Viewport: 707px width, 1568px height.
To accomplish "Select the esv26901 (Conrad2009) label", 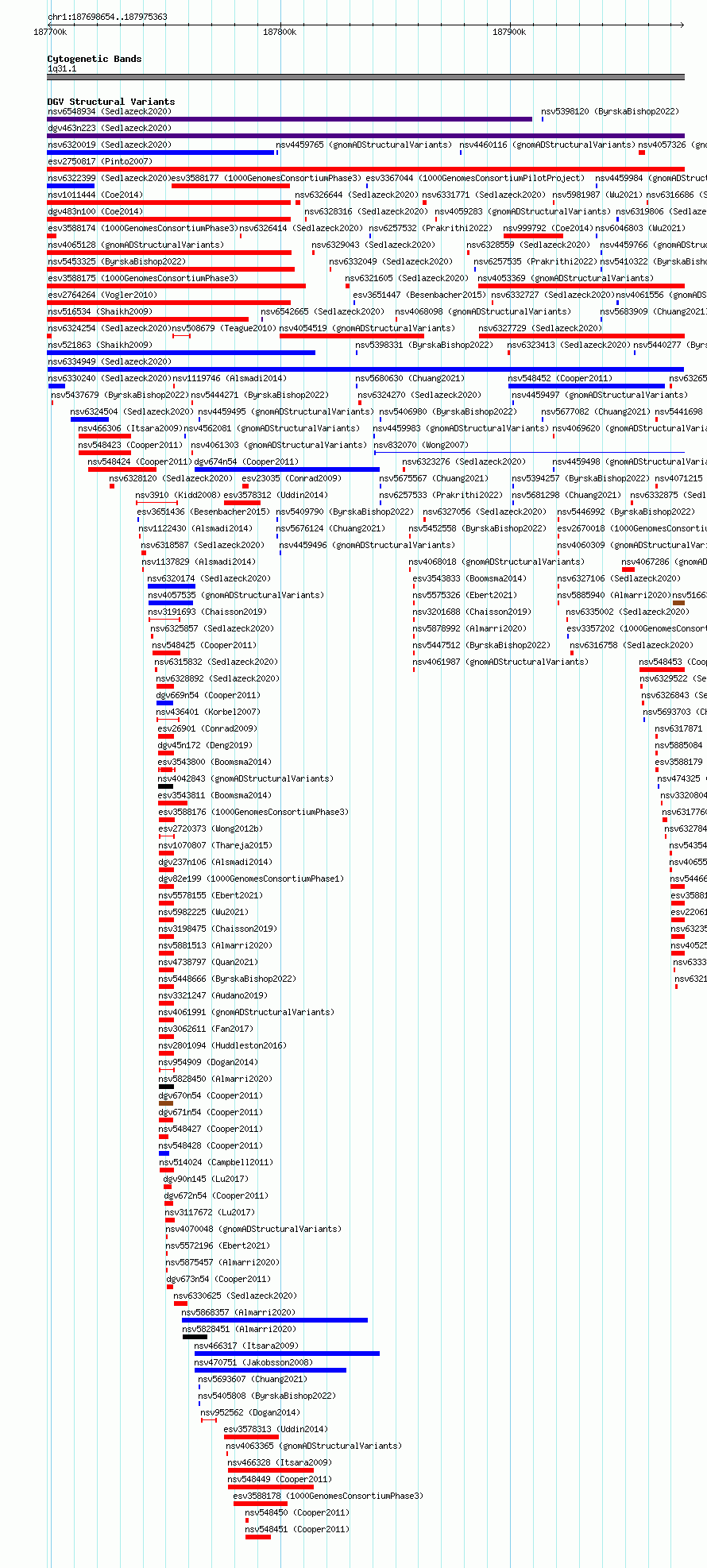I will click(x=207, y=729).
